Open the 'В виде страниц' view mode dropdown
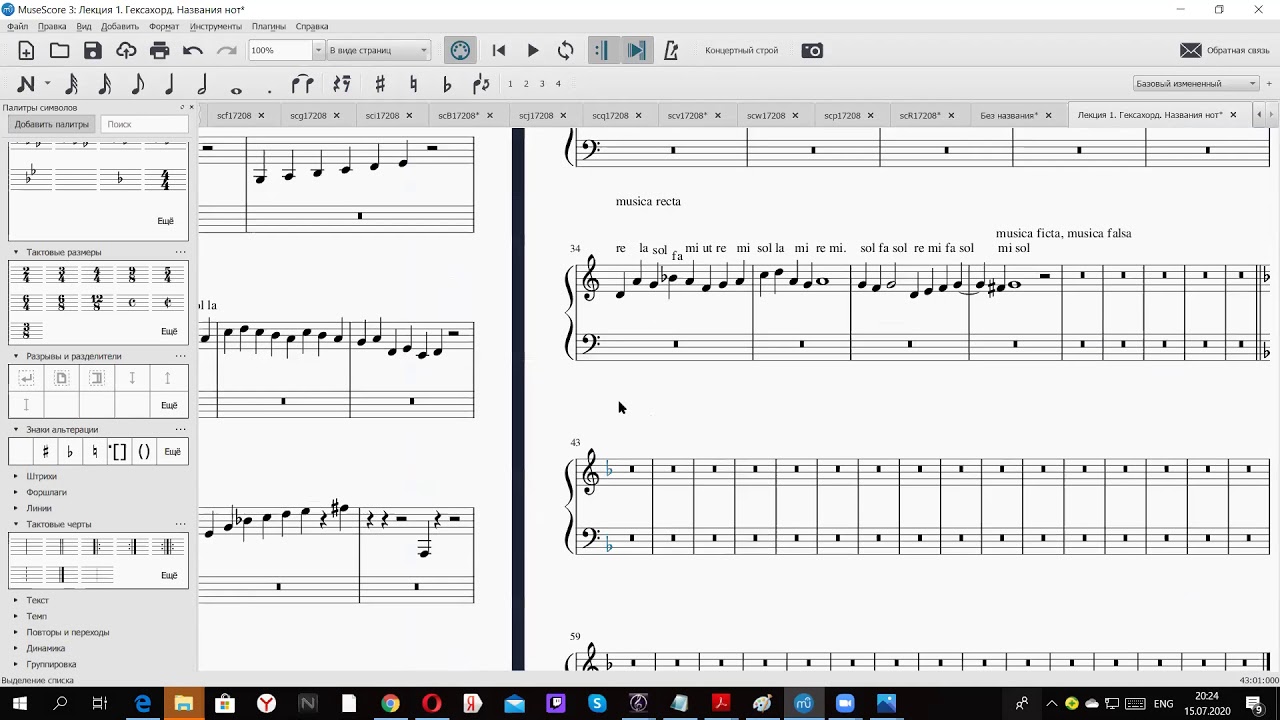The image size is (1280, 720). [379, 50]
